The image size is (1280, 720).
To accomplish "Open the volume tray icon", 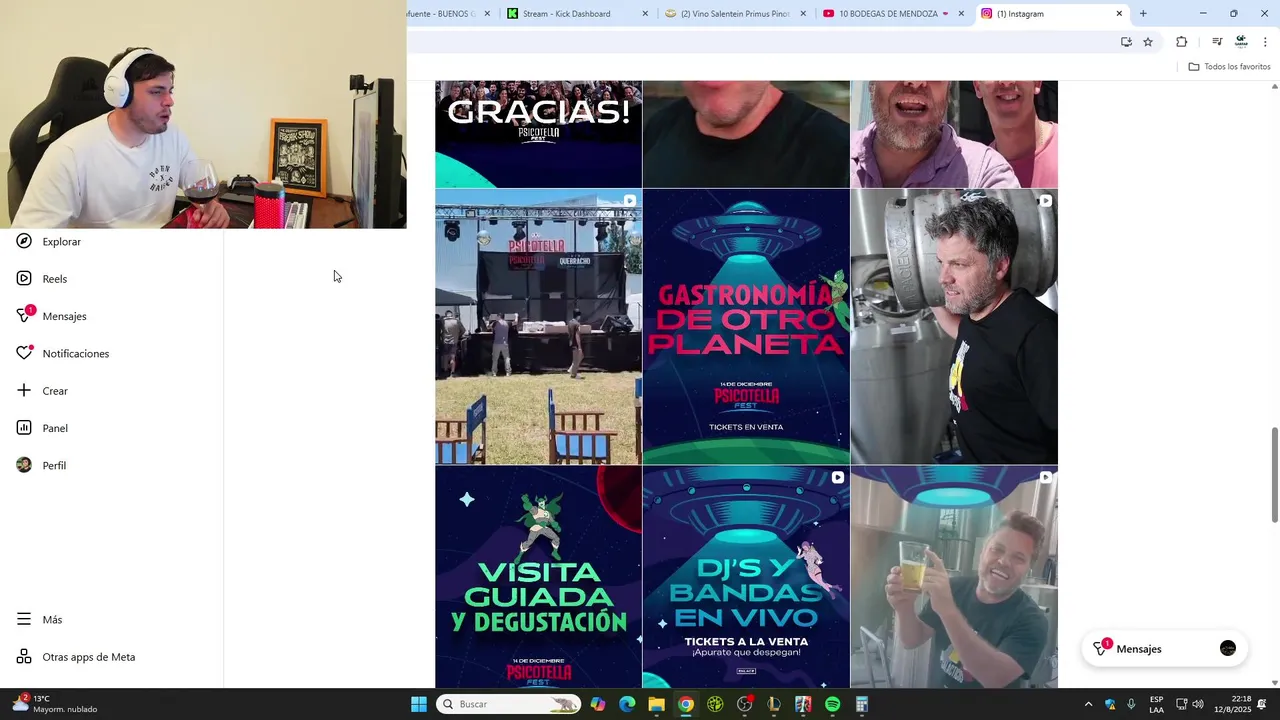I will tap(1198, 704).
